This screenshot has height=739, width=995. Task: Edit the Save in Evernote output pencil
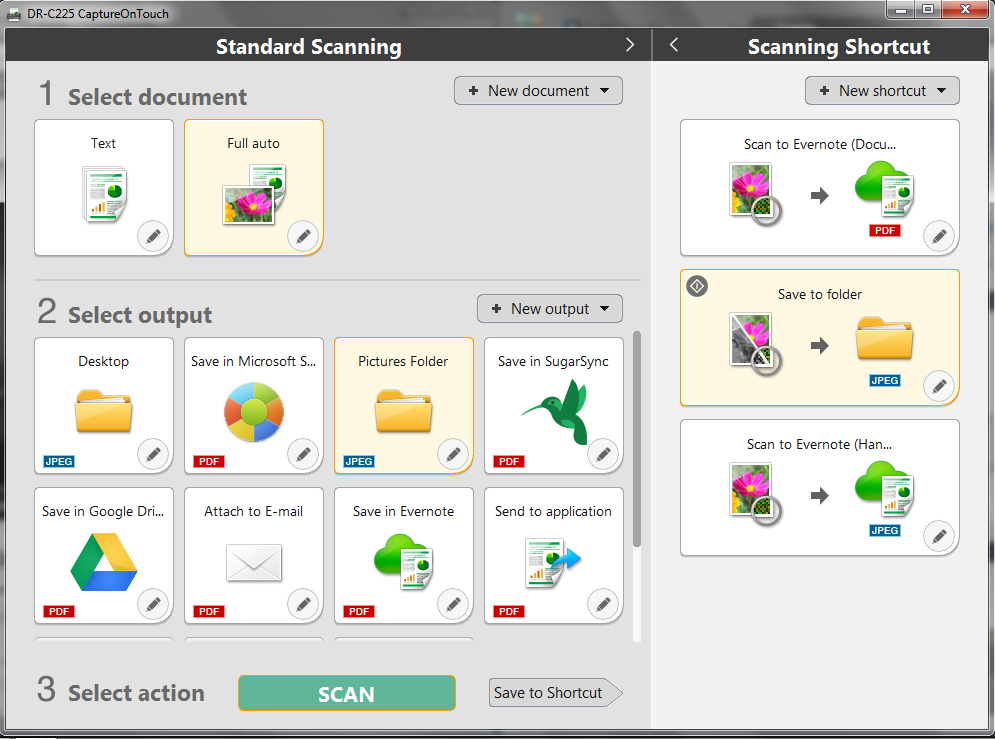(x=453, y=604)
